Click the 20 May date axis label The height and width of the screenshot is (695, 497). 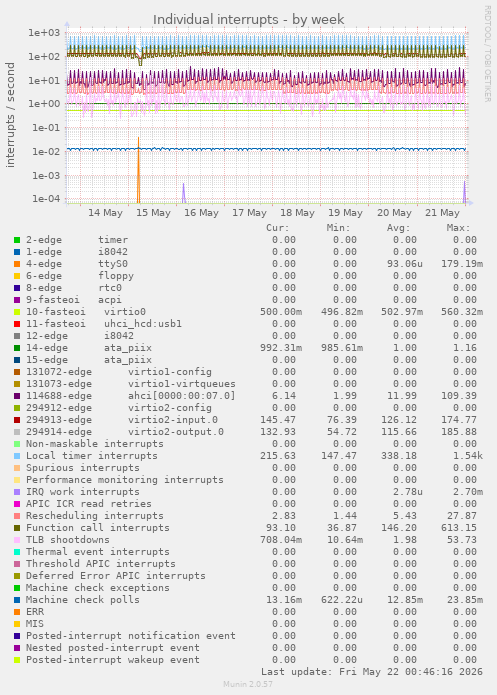394,213
